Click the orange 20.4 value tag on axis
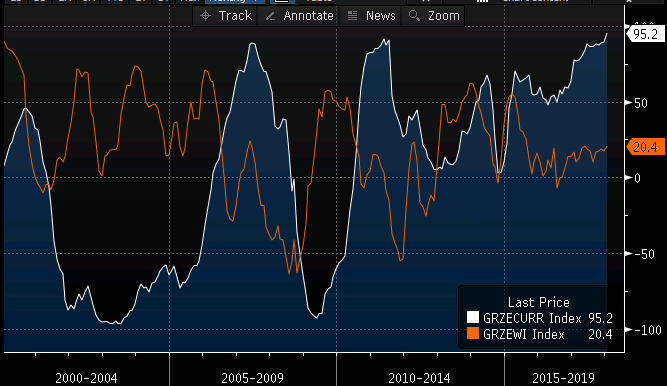 [x=645, y=147]
